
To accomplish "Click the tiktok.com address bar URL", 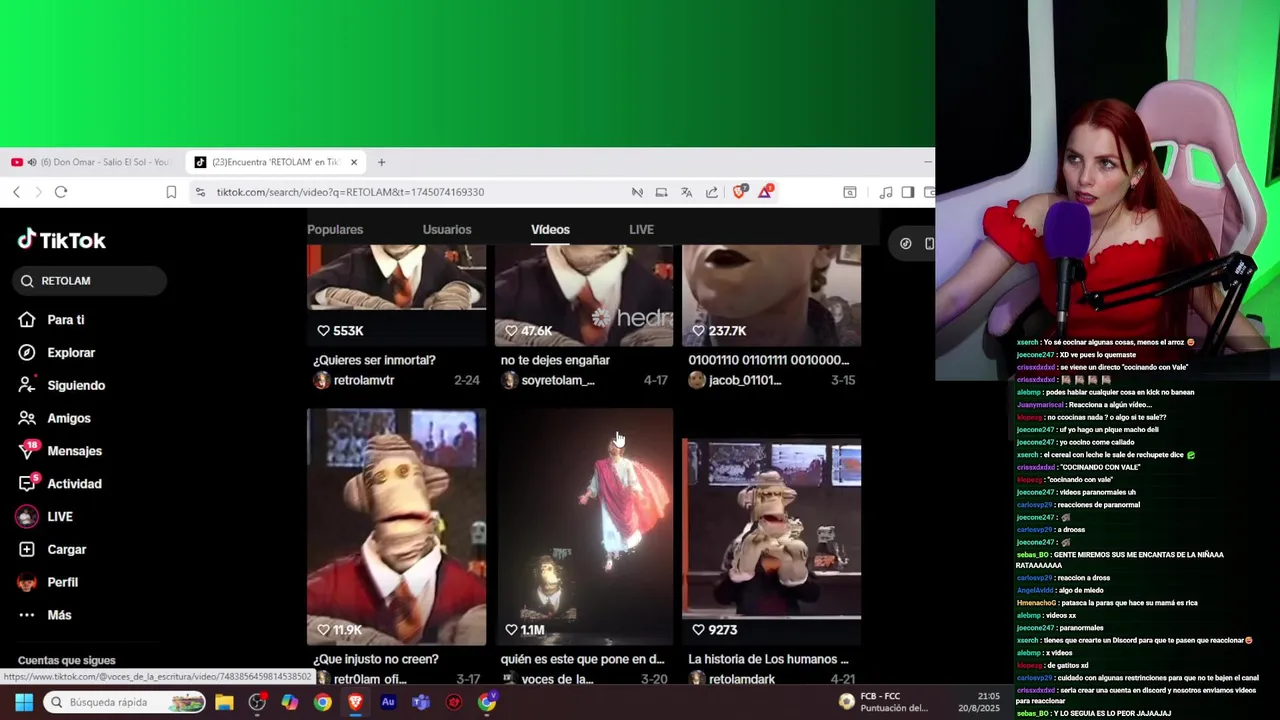I will [350, 192].
